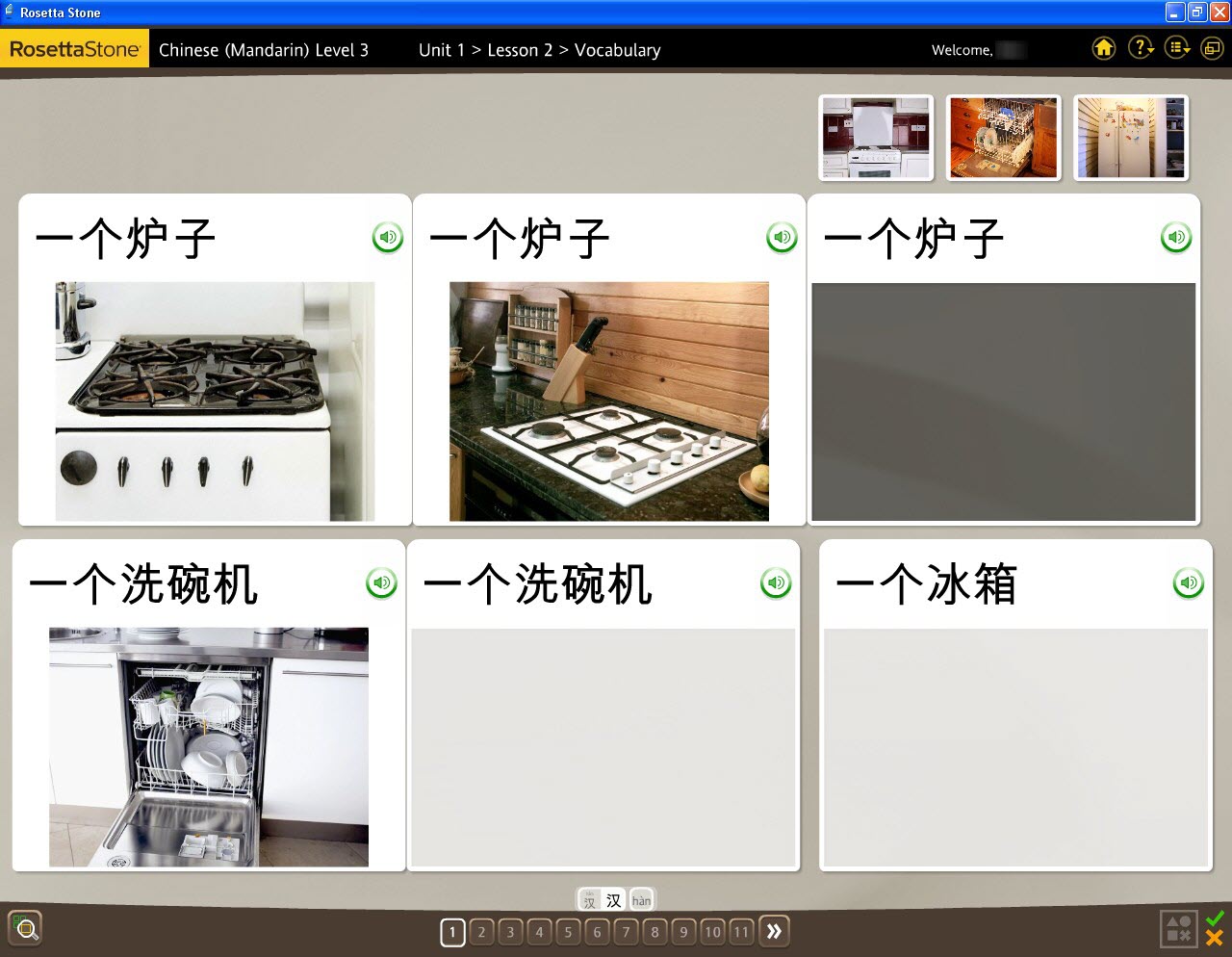Play audio for 一个炉子 countertop cooktop card
Image resolution: width=1232 pixels, height=957 pixels.
tap(782, 237)
